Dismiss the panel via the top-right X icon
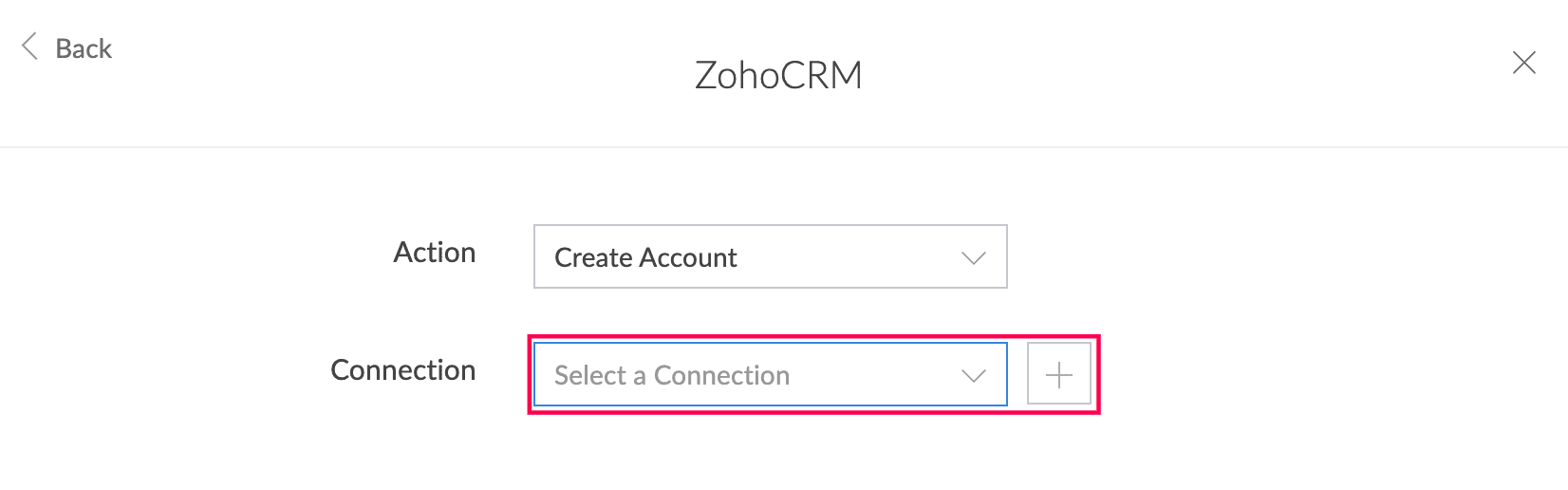The width and height of the screenshot is (1568, 490). (1524, 63)
